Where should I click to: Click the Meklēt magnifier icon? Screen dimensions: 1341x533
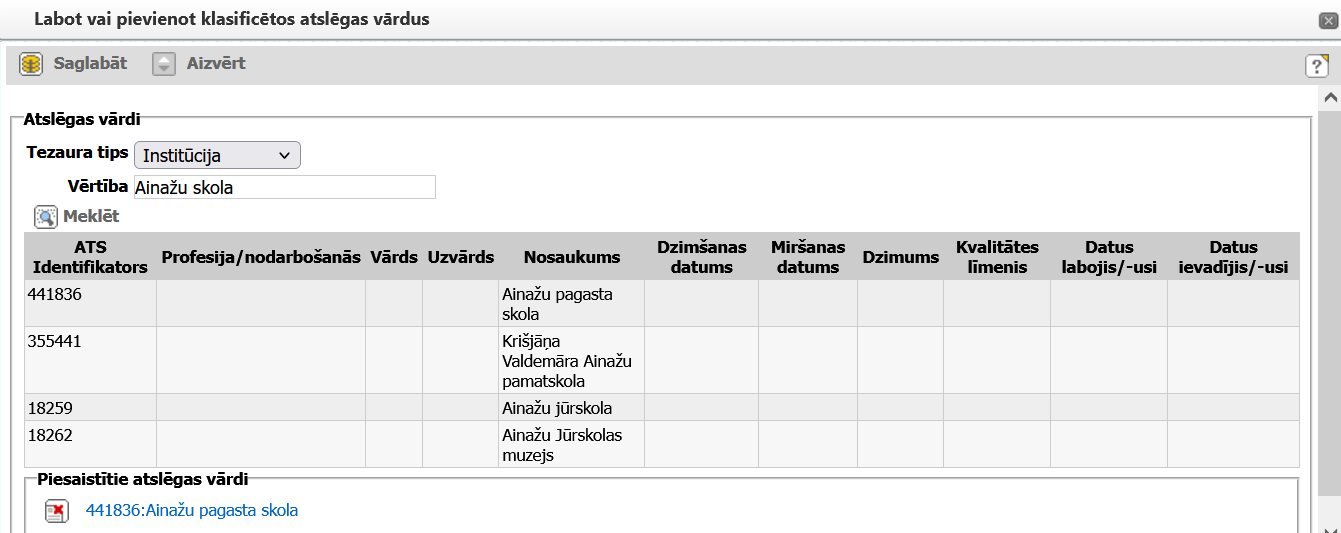click(x=46, y=216)
